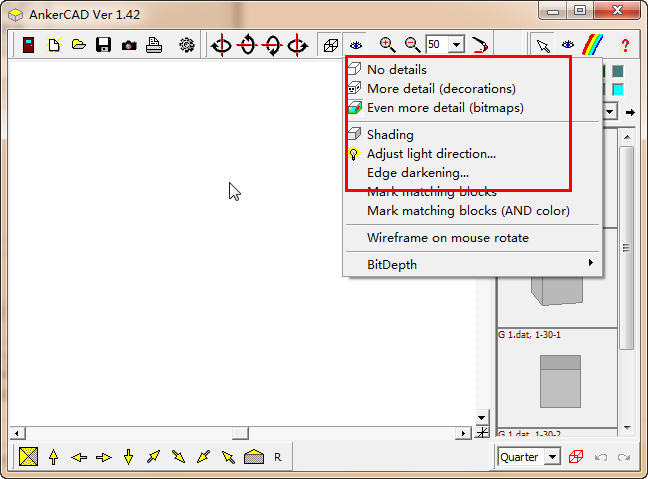
Task: Move block down with yellow arrow
Action: 129,457
